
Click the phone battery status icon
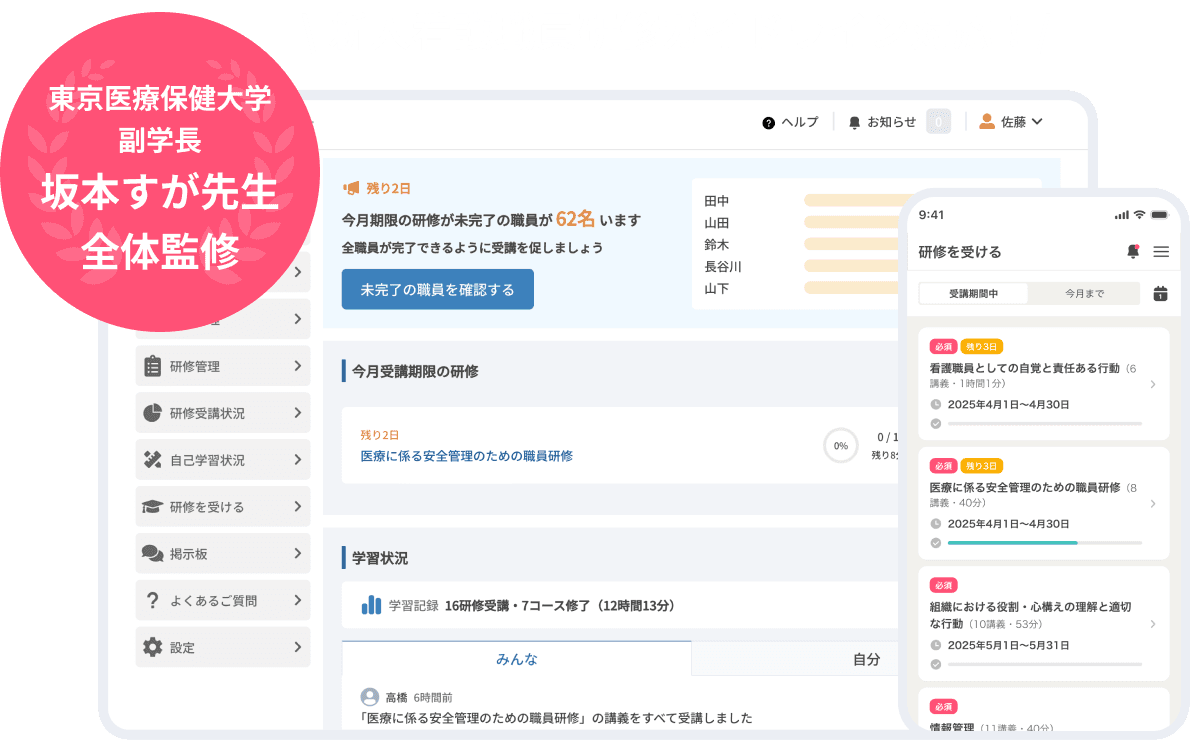[1160, 215]
